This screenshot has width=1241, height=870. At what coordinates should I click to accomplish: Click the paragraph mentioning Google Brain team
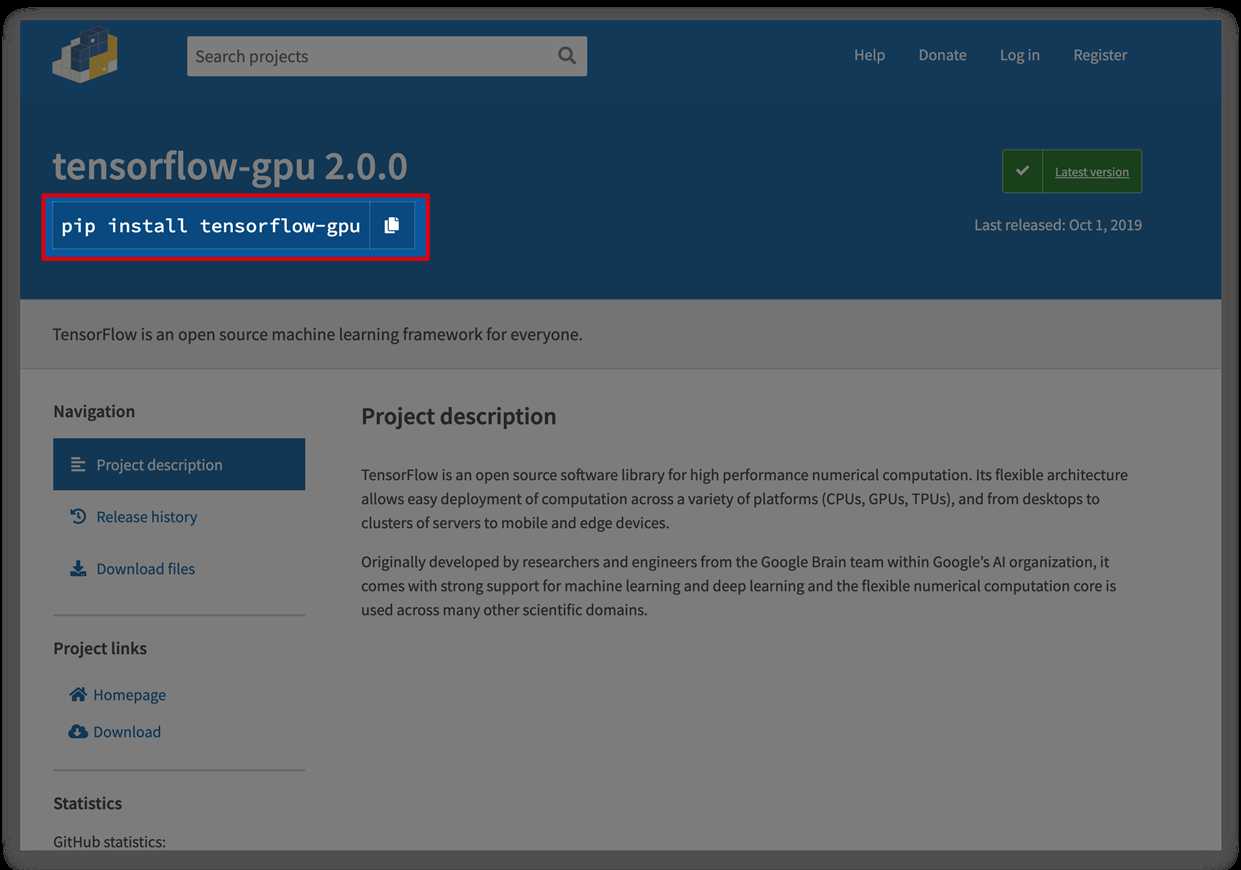coord(738,586)
